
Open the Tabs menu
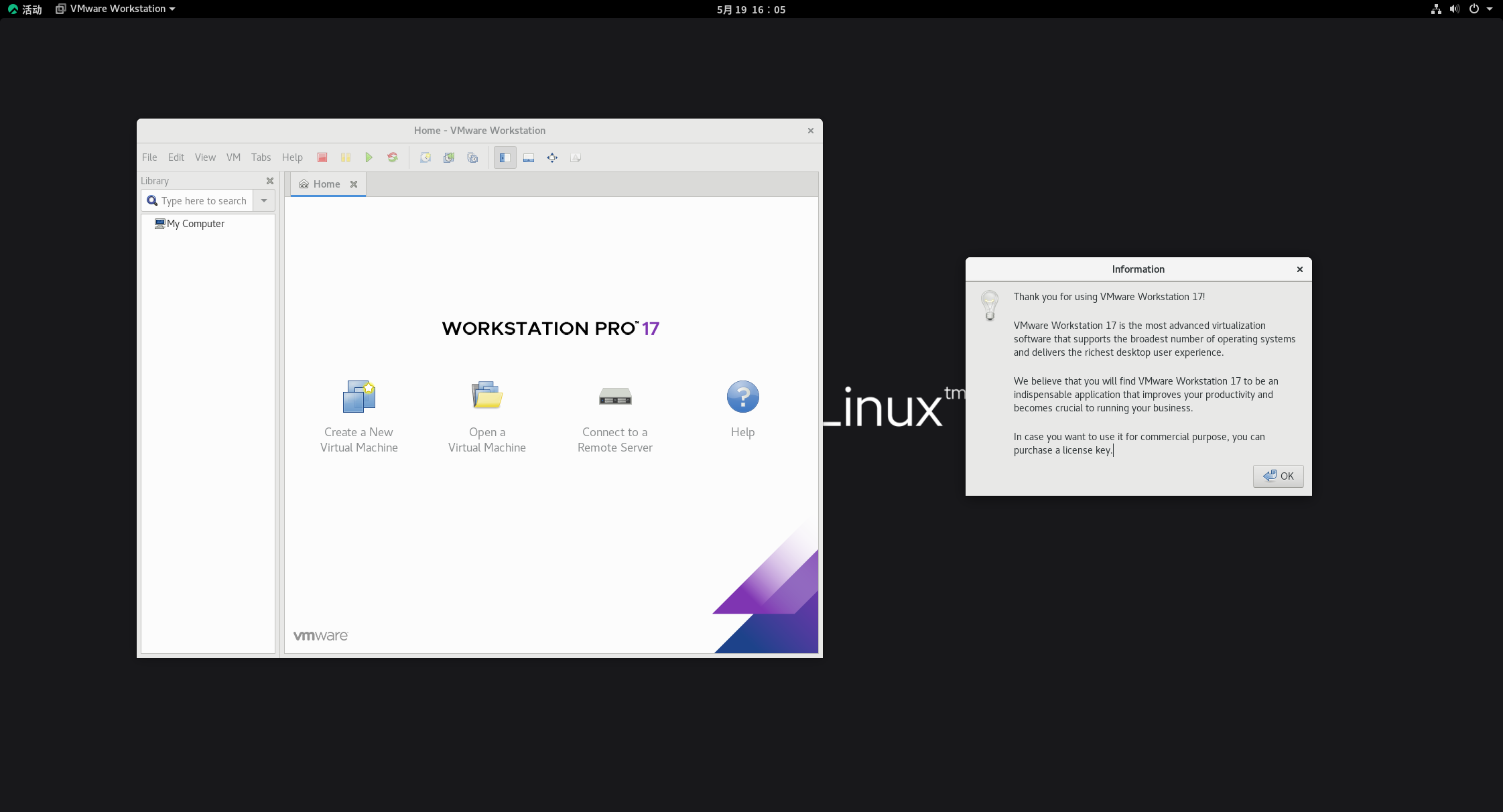click(x=261, y=157)
